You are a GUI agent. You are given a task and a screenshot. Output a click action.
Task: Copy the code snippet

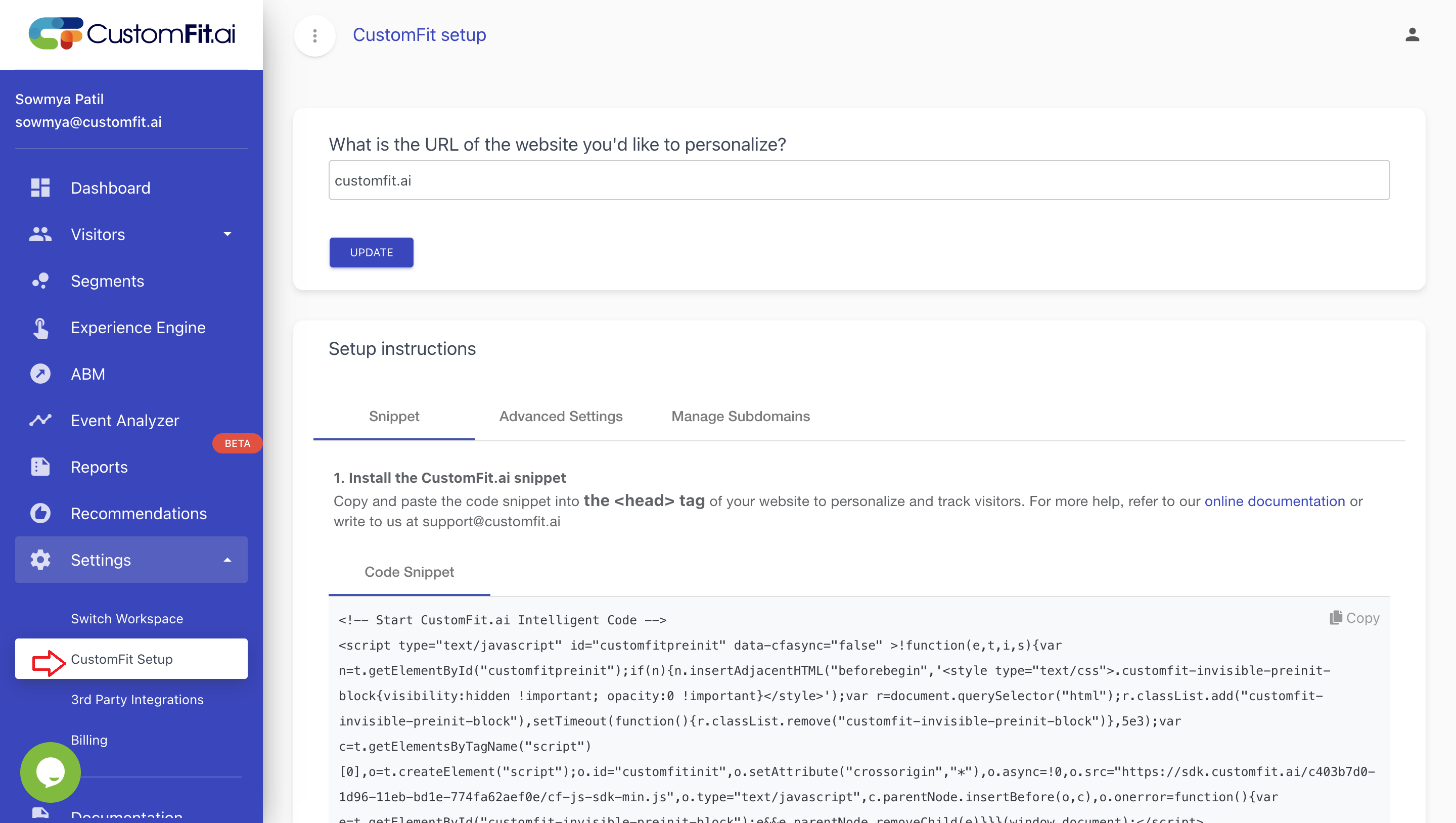(1354, 618)
